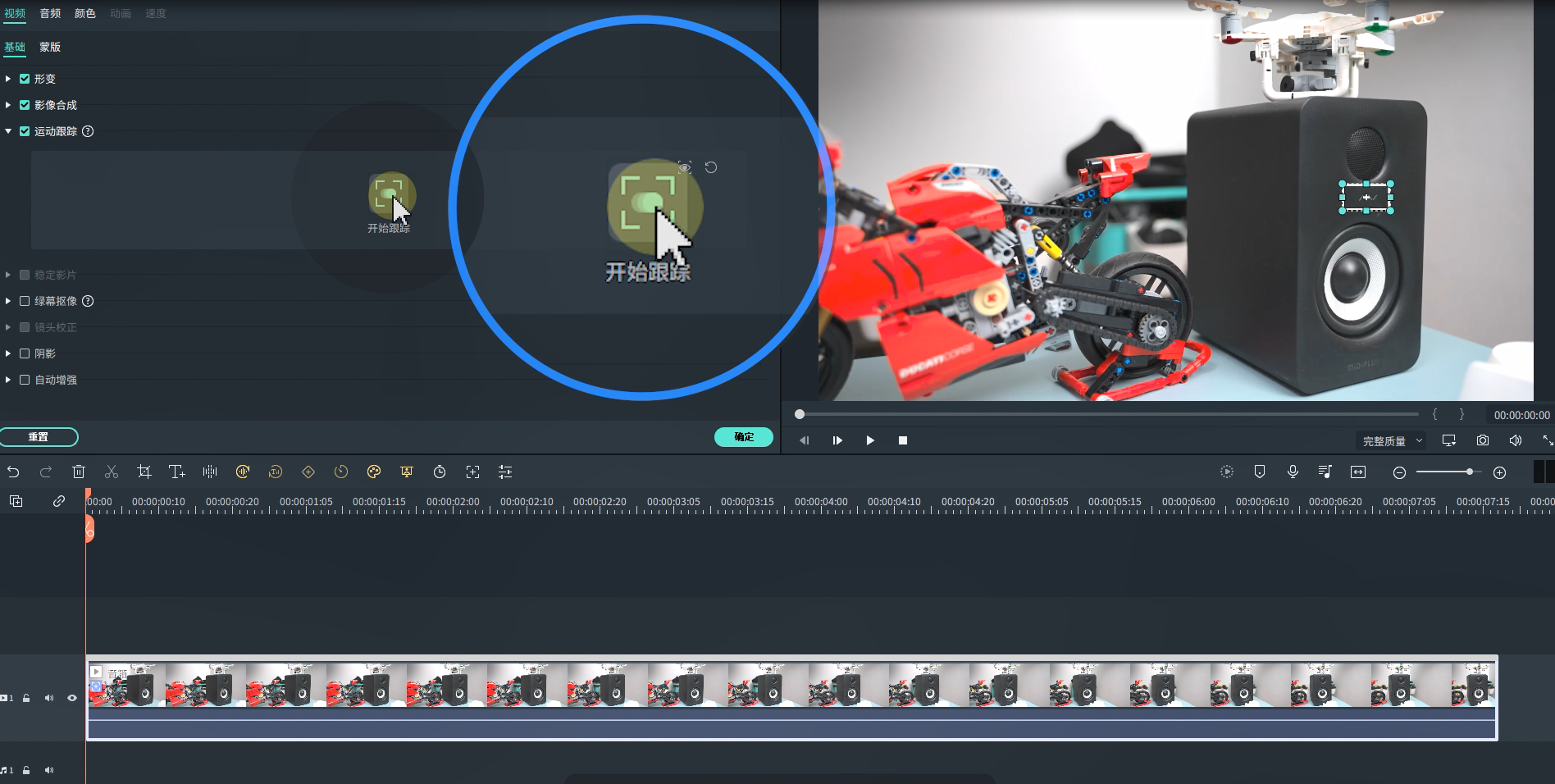
Task: Click the render preview icon
Action: [1227, 472]
